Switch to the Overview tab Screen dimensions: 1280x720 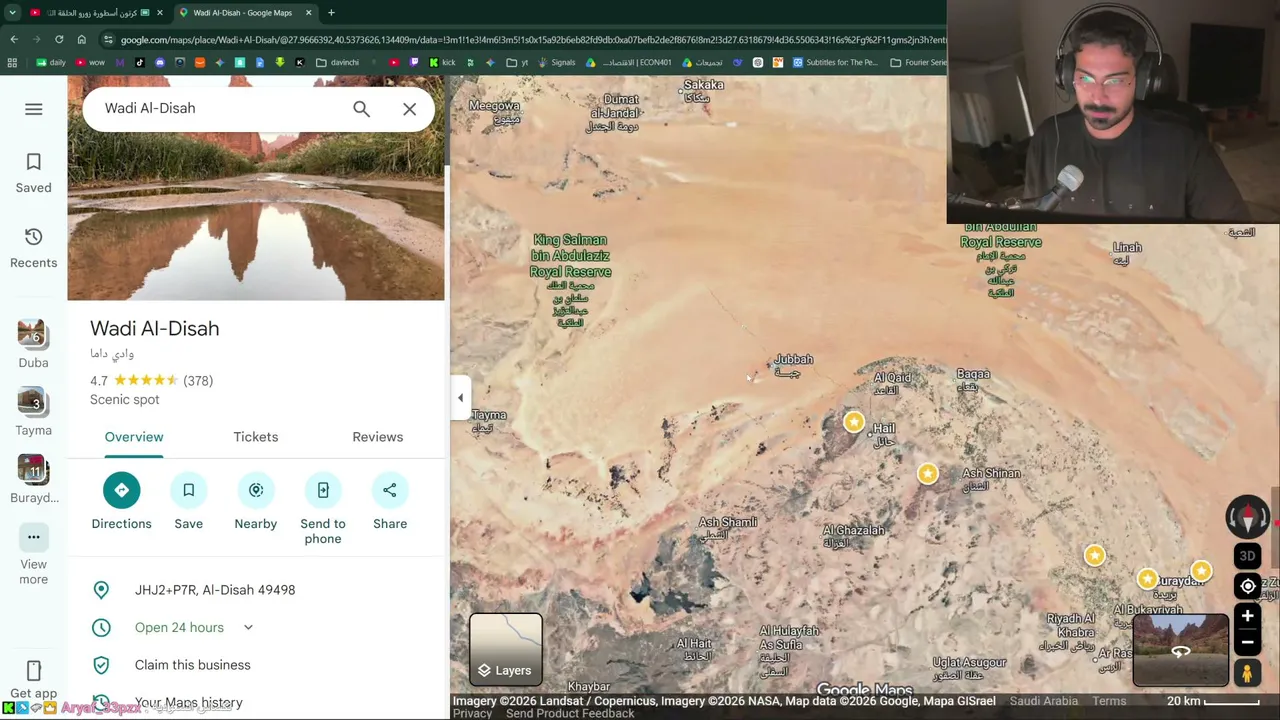coord(134,437)
